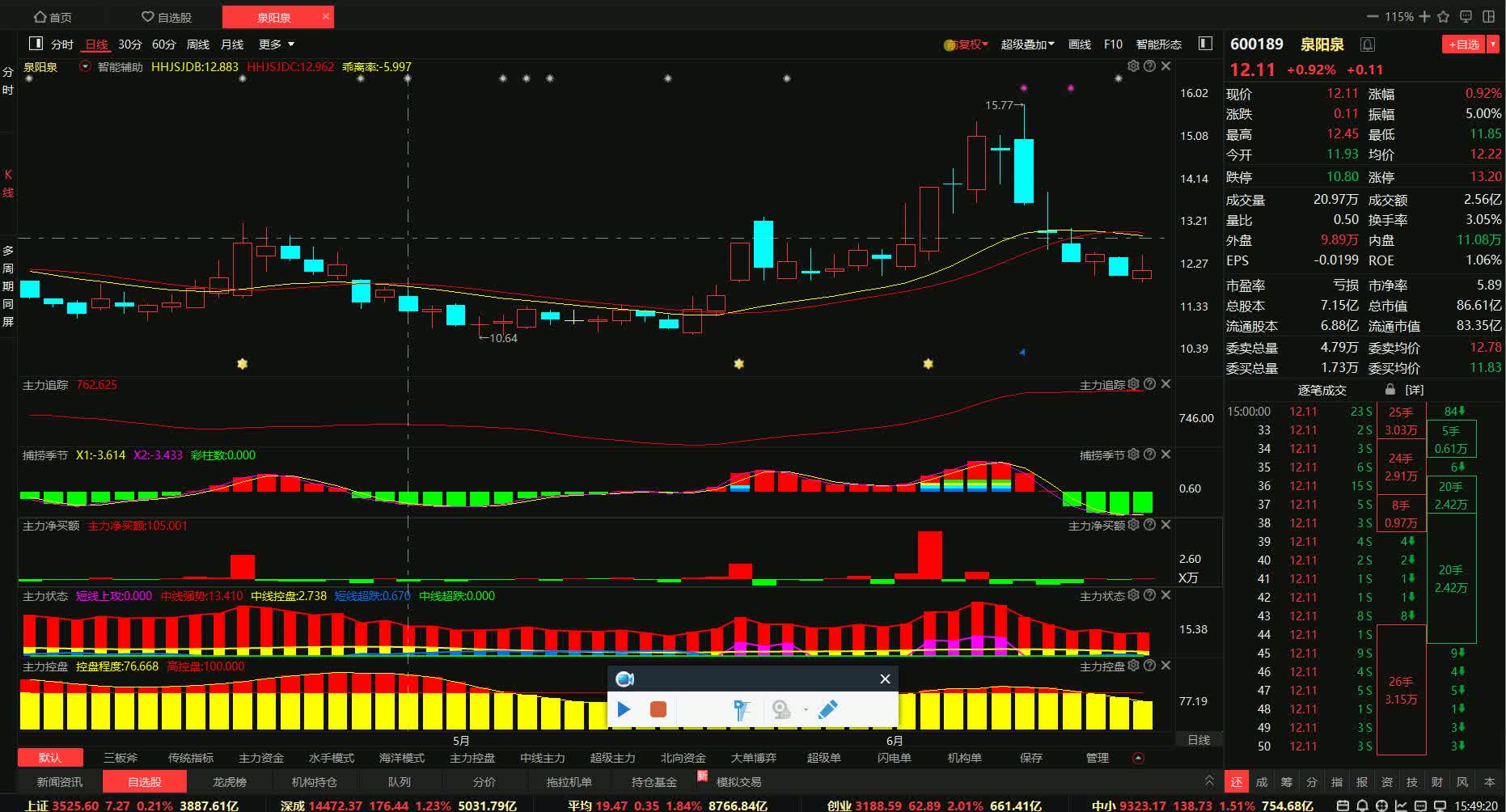Expand bottom panel with double chevron
Screen dimensions: 1506x812
click(x=1209, y=780)
